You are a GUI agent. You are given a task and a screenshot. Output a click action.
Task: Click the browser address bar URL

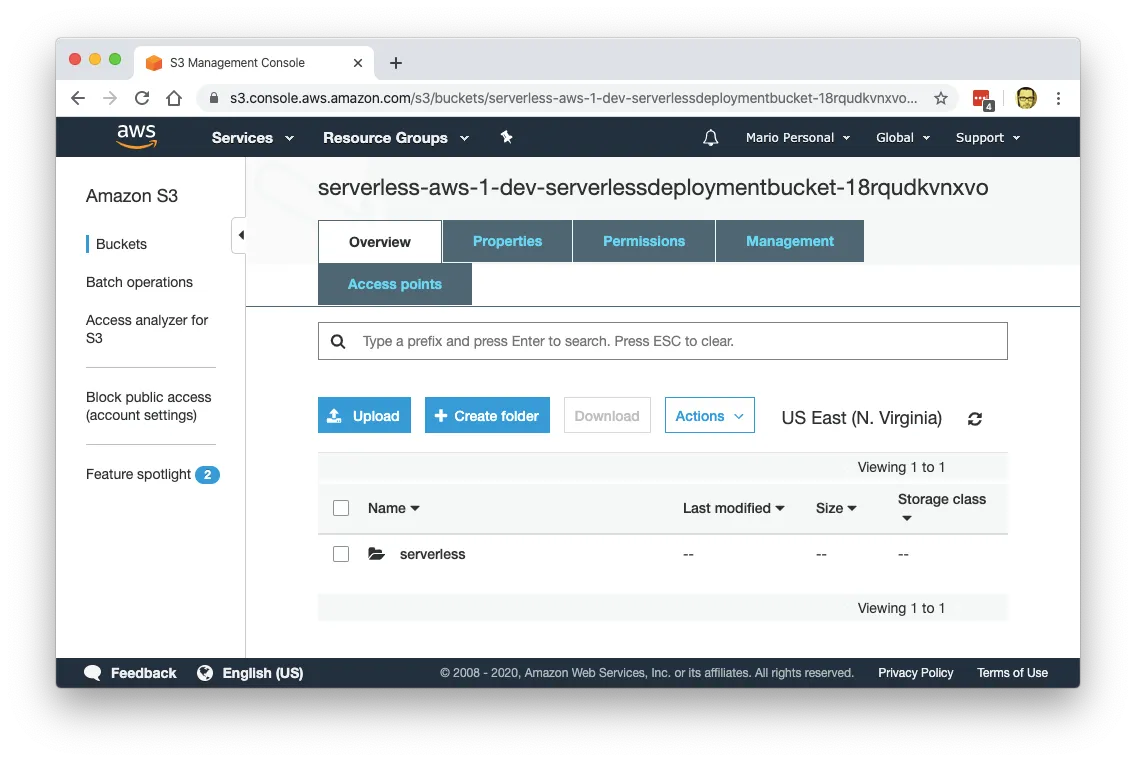(573, 99)
